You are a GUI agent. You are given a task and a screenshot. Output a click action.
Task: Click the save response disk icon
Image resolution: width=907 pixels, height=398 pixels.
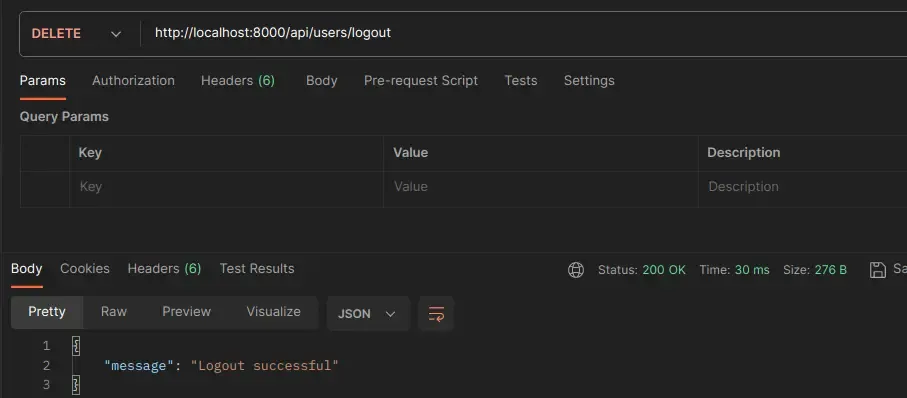tap(877, 270)
